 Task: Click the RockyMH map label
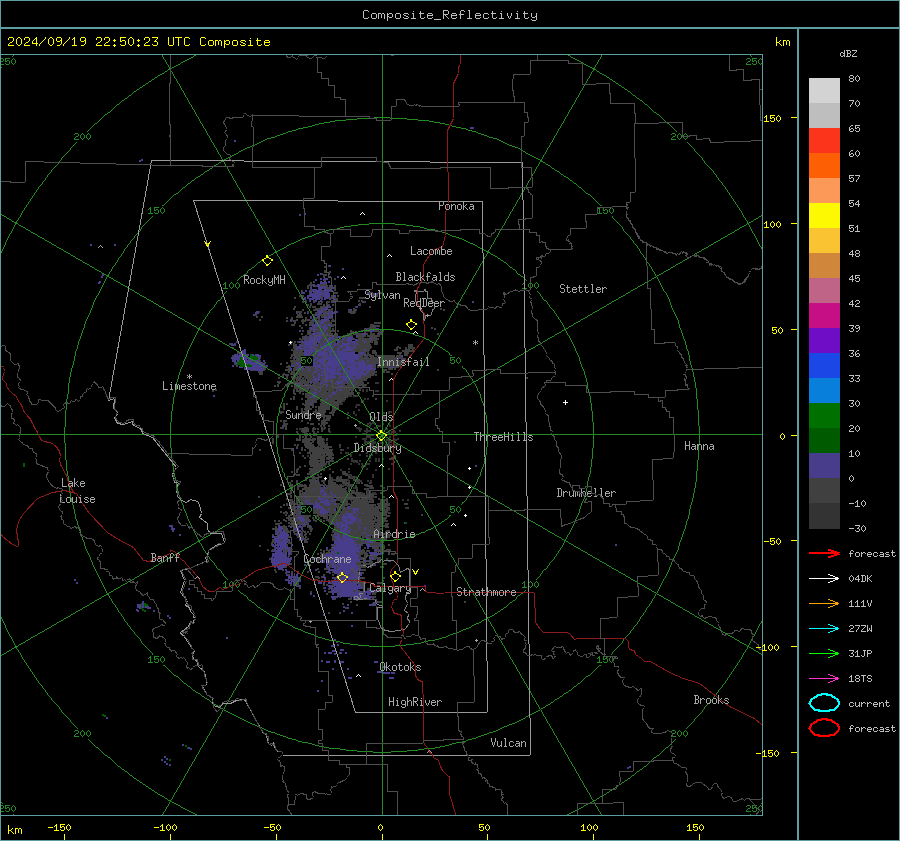(x=264, y=280)
